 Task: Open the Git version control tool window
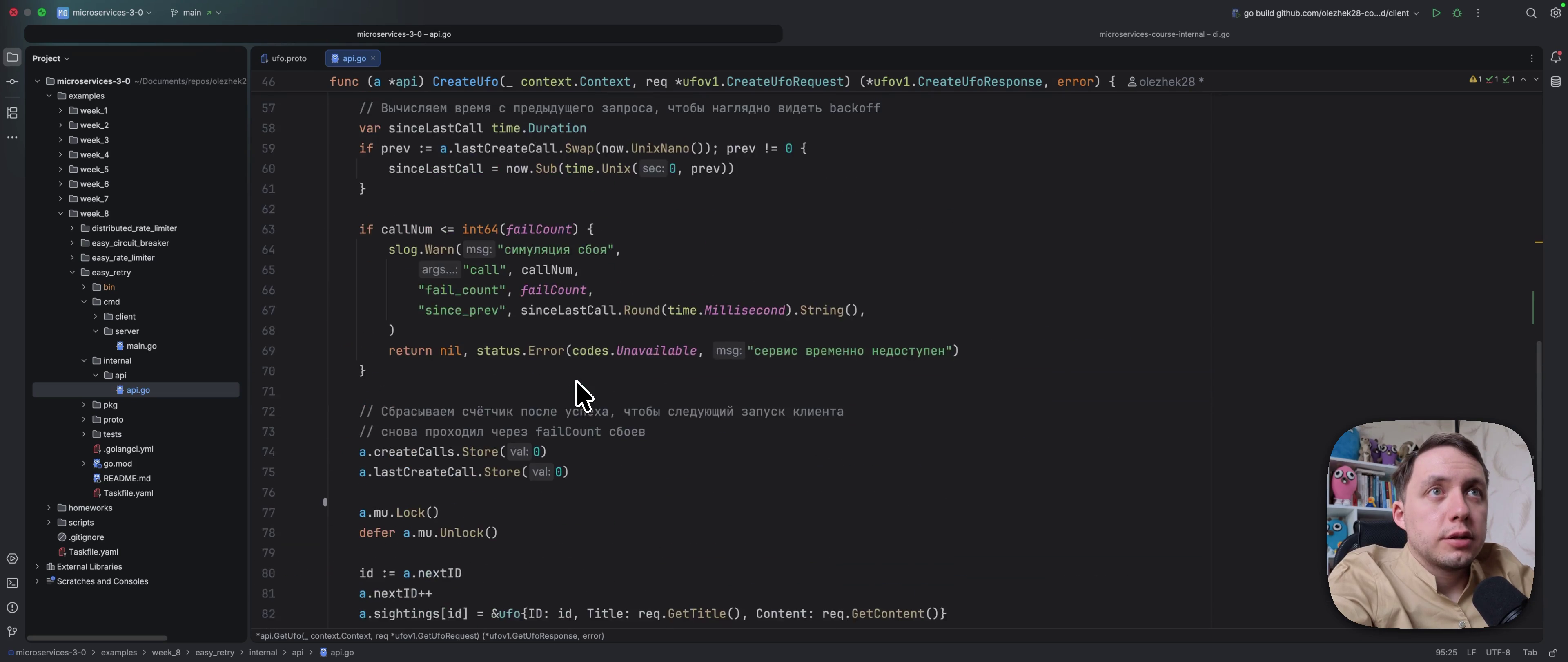tap(12, 632)
